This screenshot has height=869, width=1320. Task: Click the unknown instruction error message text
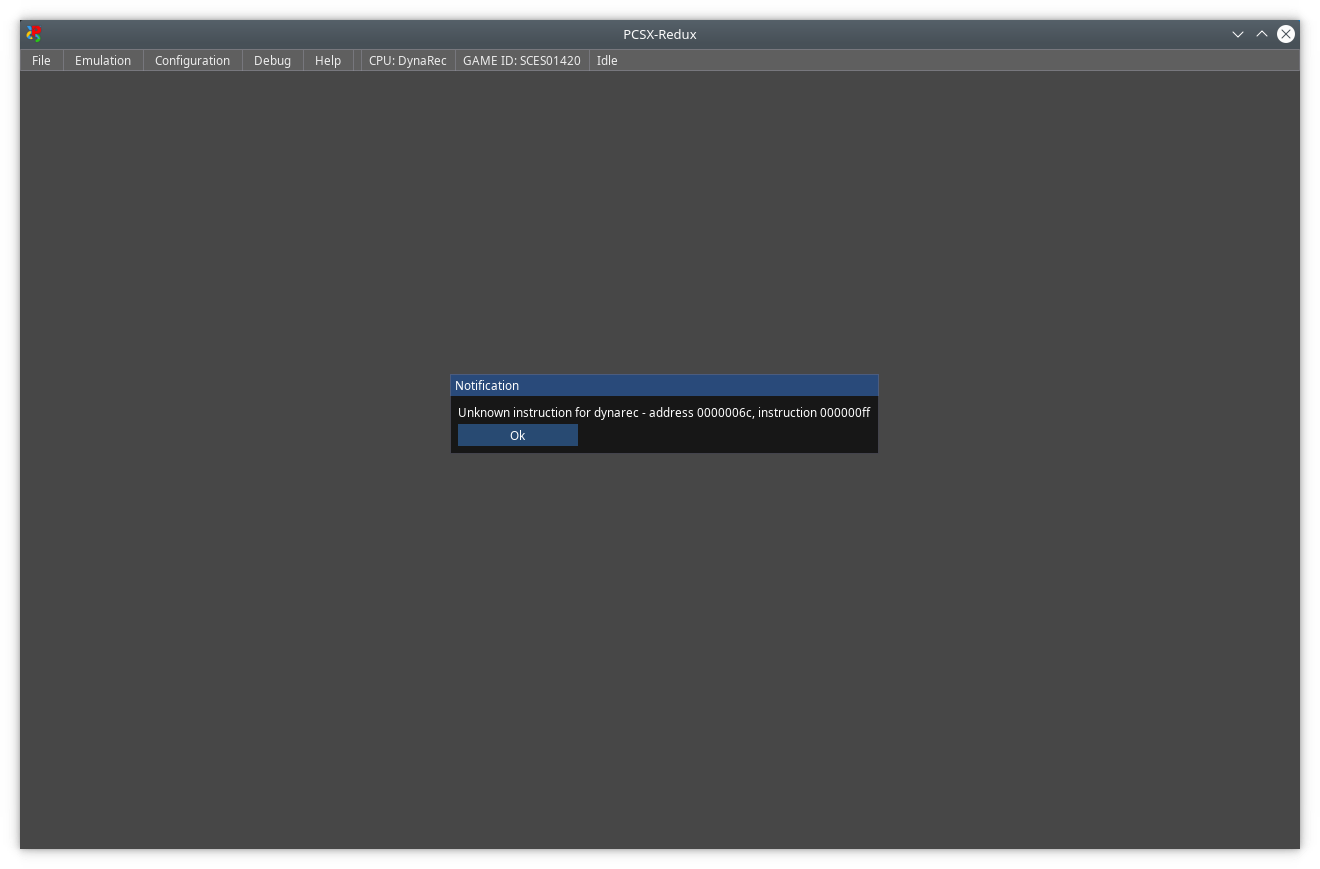(663, 412)
